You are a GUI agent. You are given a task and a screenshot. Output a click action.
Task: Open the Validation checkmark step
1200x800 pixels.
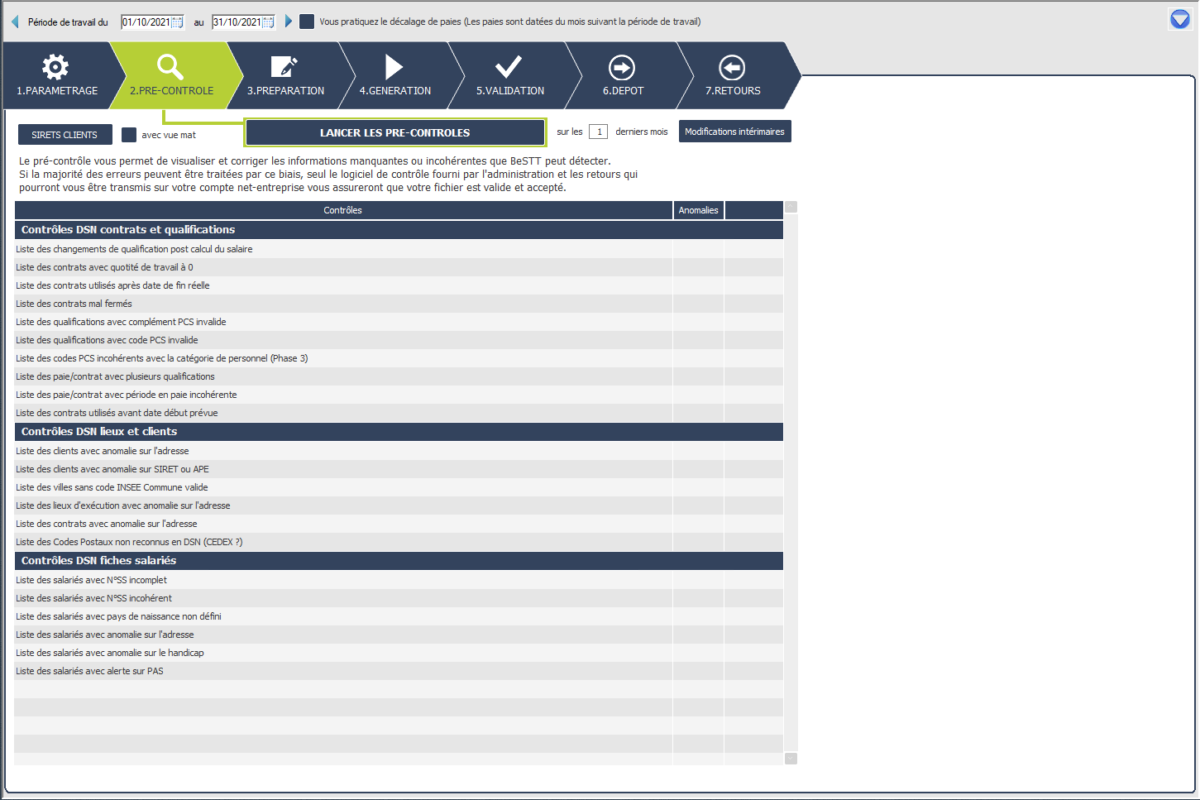click(x=509, y=68)
